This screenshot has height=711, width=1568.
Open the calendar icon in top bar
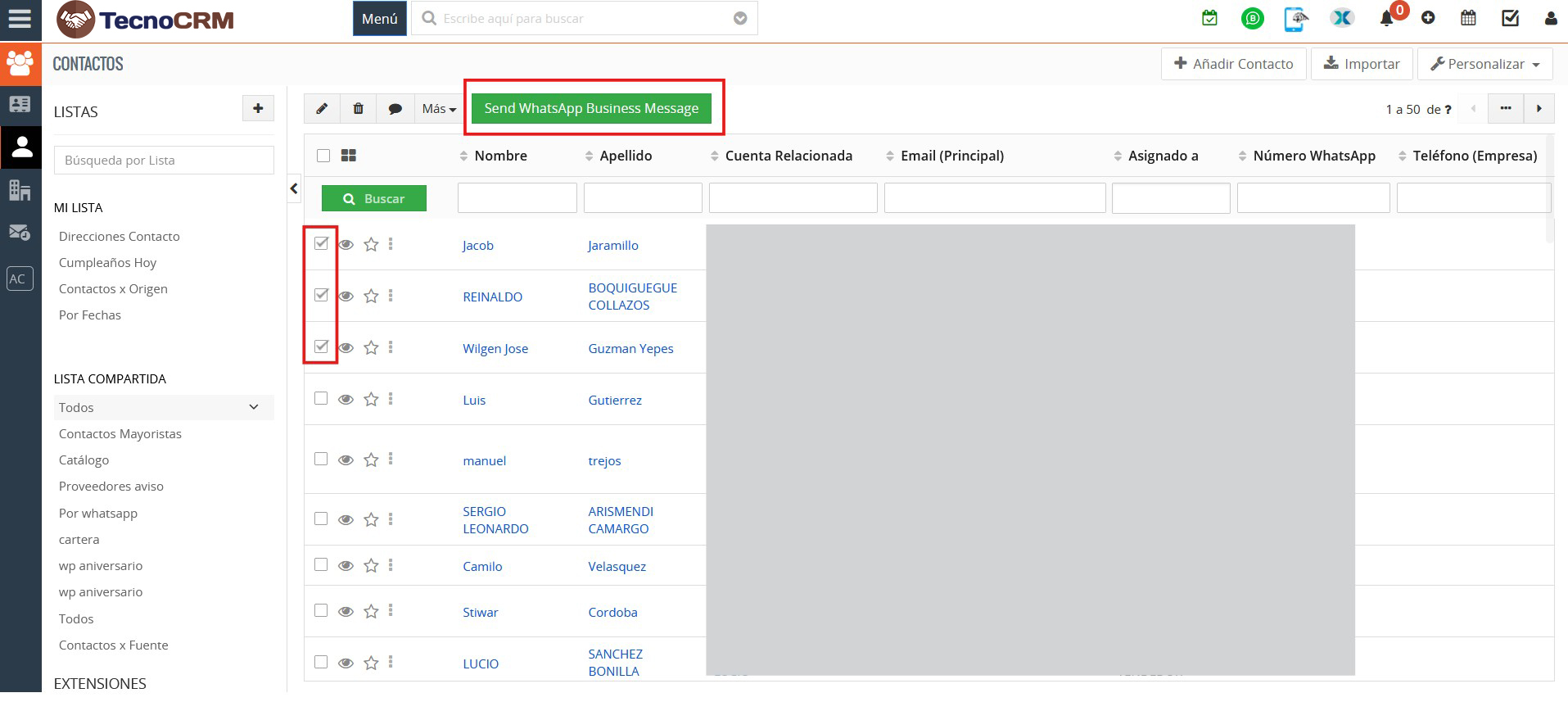pyautogui.click(x=1468, y=18)
